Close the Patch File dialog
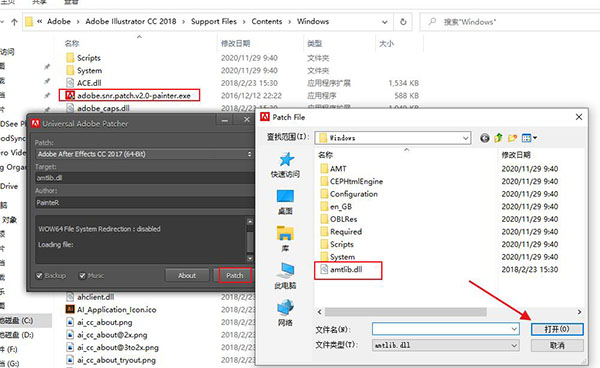The width and height of the screenshot is (600, 368). (579, 117)
